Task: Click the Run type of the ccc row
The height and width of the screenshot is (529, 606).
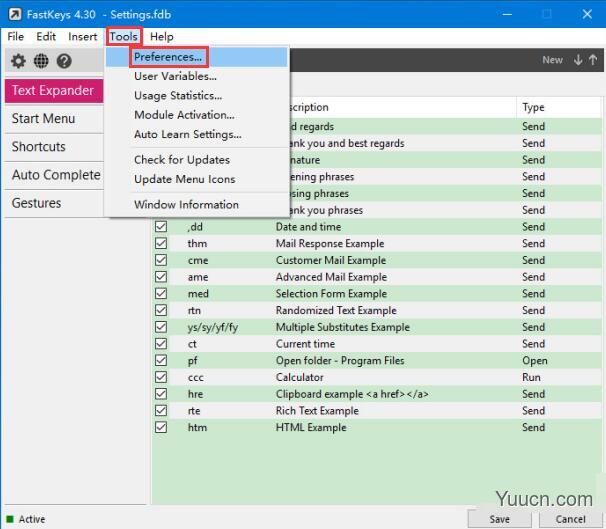Action: pyautogui.click(x=531, y=377)
